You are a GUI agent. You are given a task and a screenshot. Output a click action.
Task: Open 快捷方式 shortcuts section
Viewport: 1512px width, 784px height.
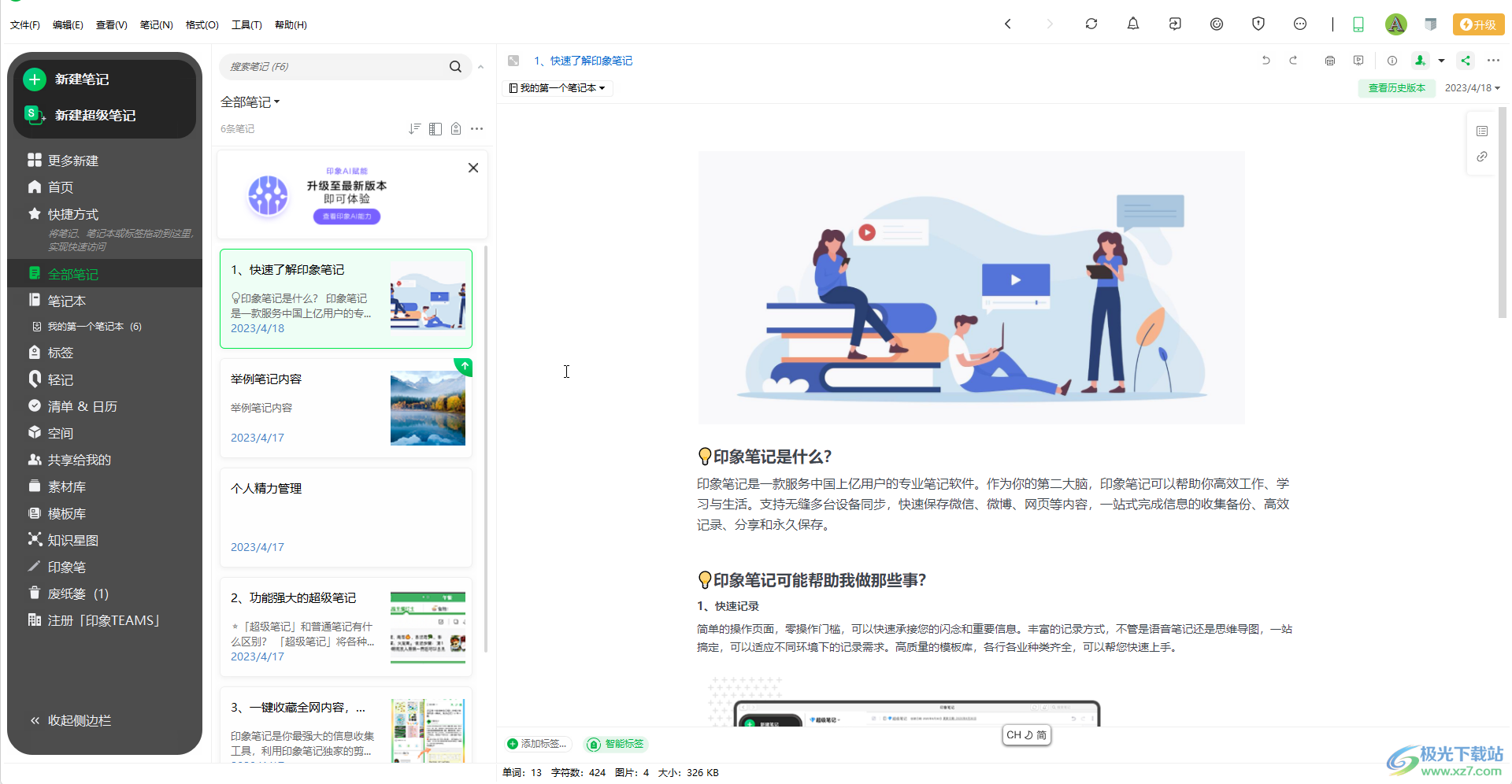coord(73,214)
